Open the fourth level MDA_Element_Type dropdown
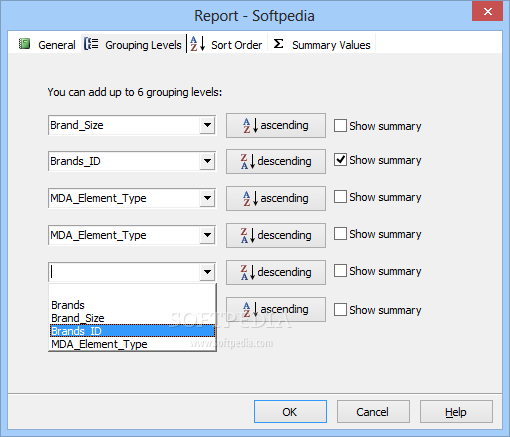 pos(207,235)
